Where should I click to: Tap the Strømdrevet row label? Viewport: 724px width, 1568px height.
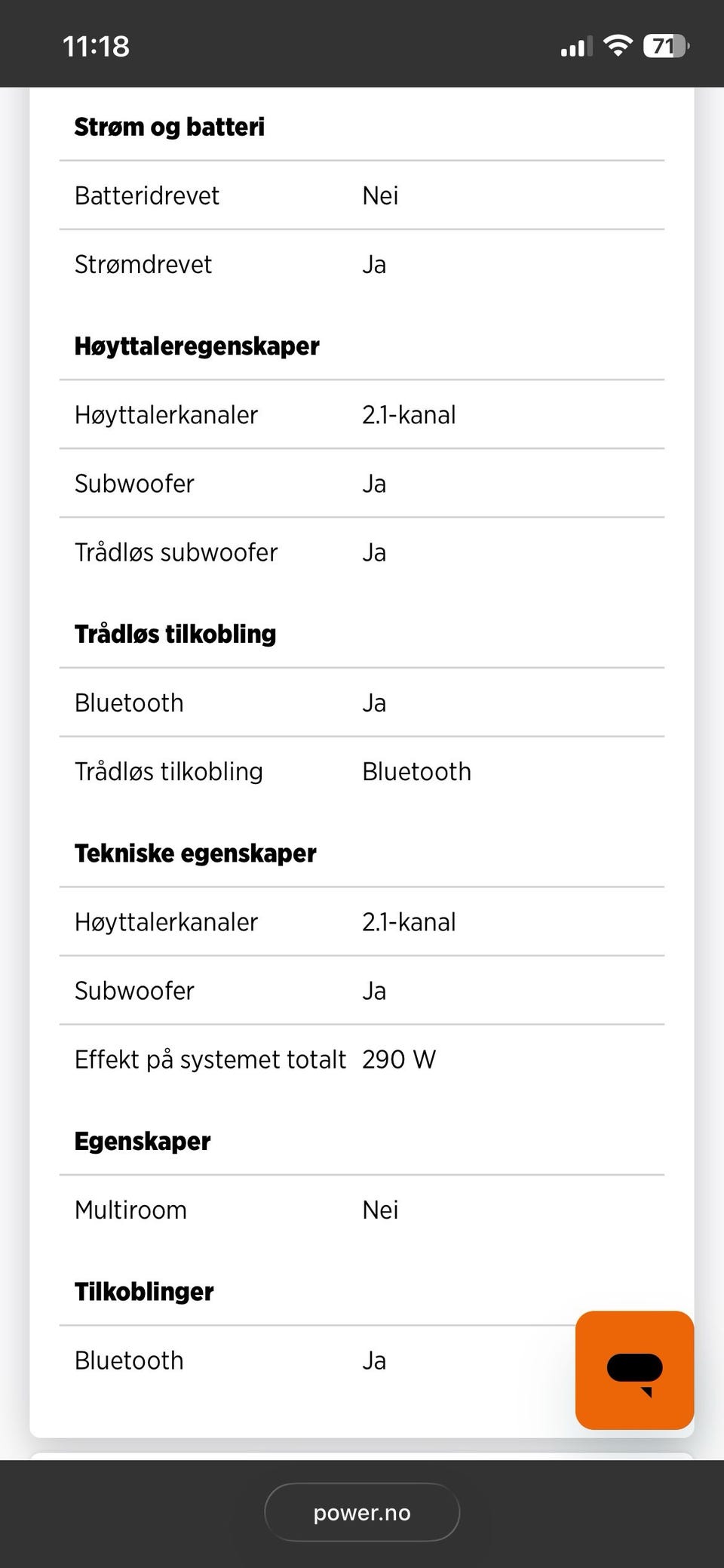click(x=143, y=264)
